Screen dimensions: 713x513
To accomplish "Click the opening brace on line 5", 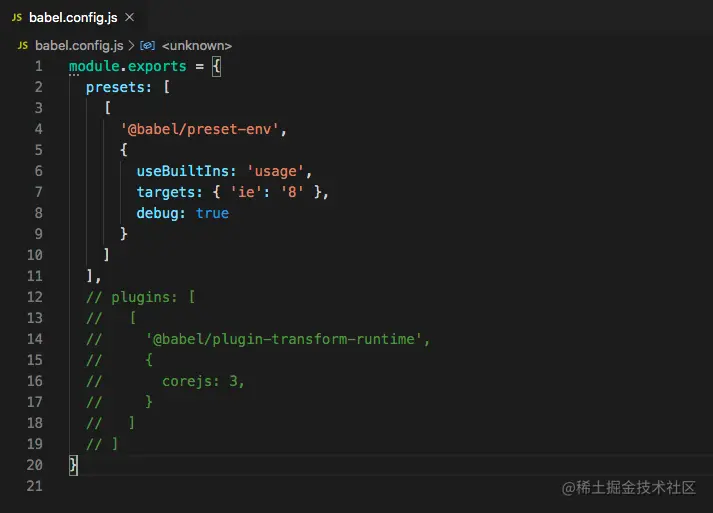I will pos(124,150).
